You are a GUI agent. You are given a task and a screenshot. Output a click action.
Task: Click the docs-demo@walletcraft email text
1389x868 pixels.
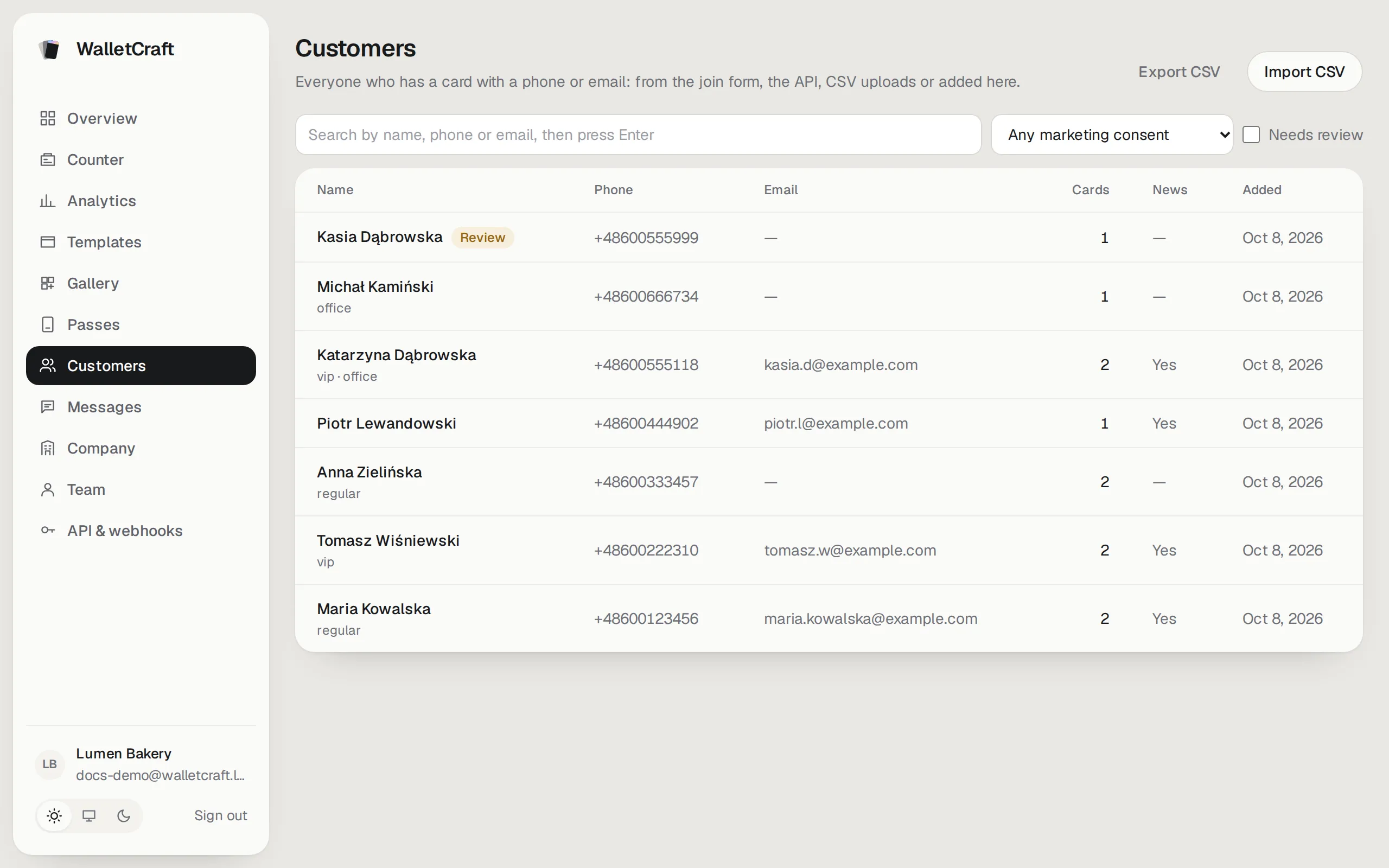coord(160,775)
